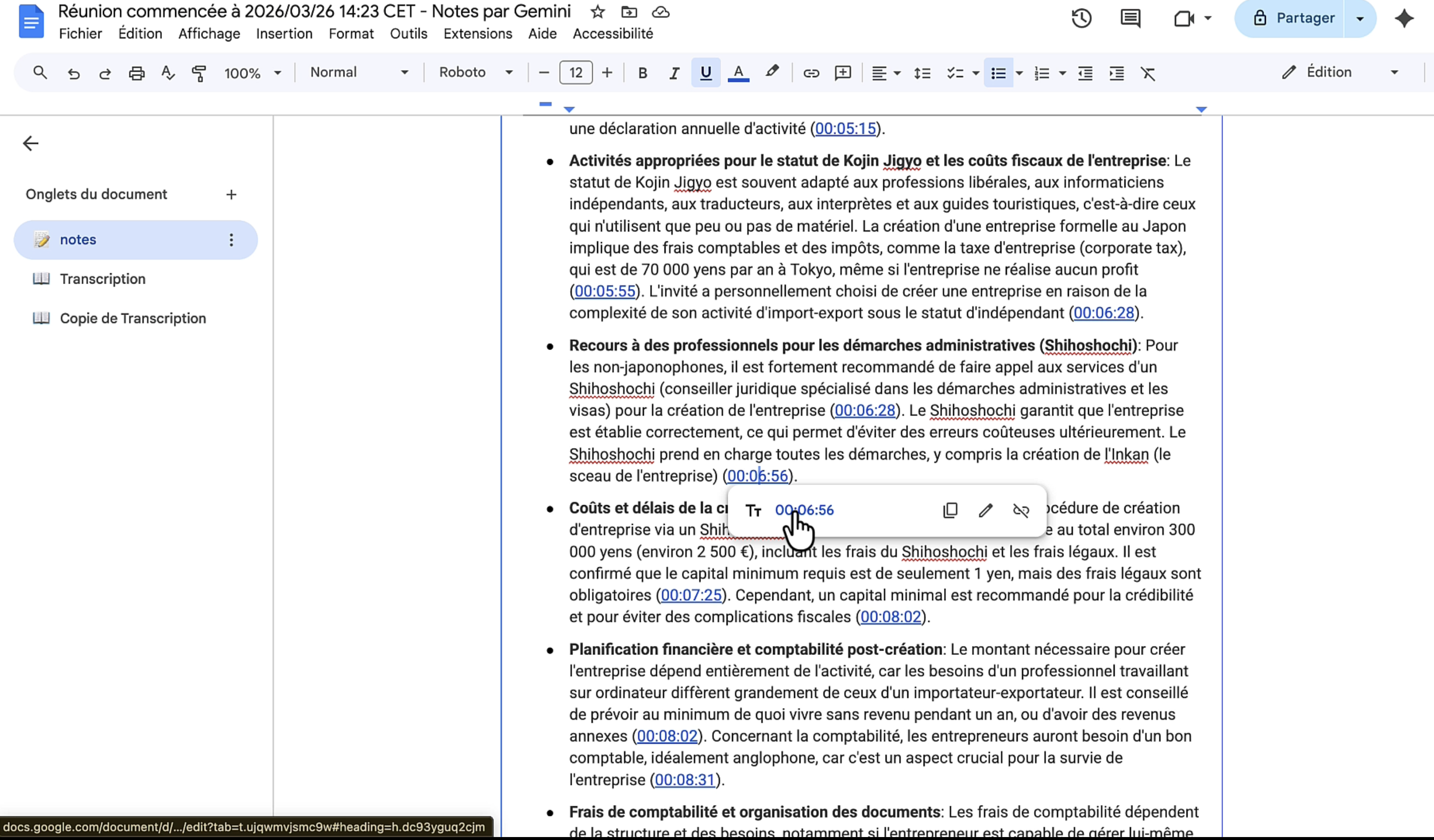Click the edit link pencil icon
The height and width of the screenshot is (840, 1434).
point(985,511)
